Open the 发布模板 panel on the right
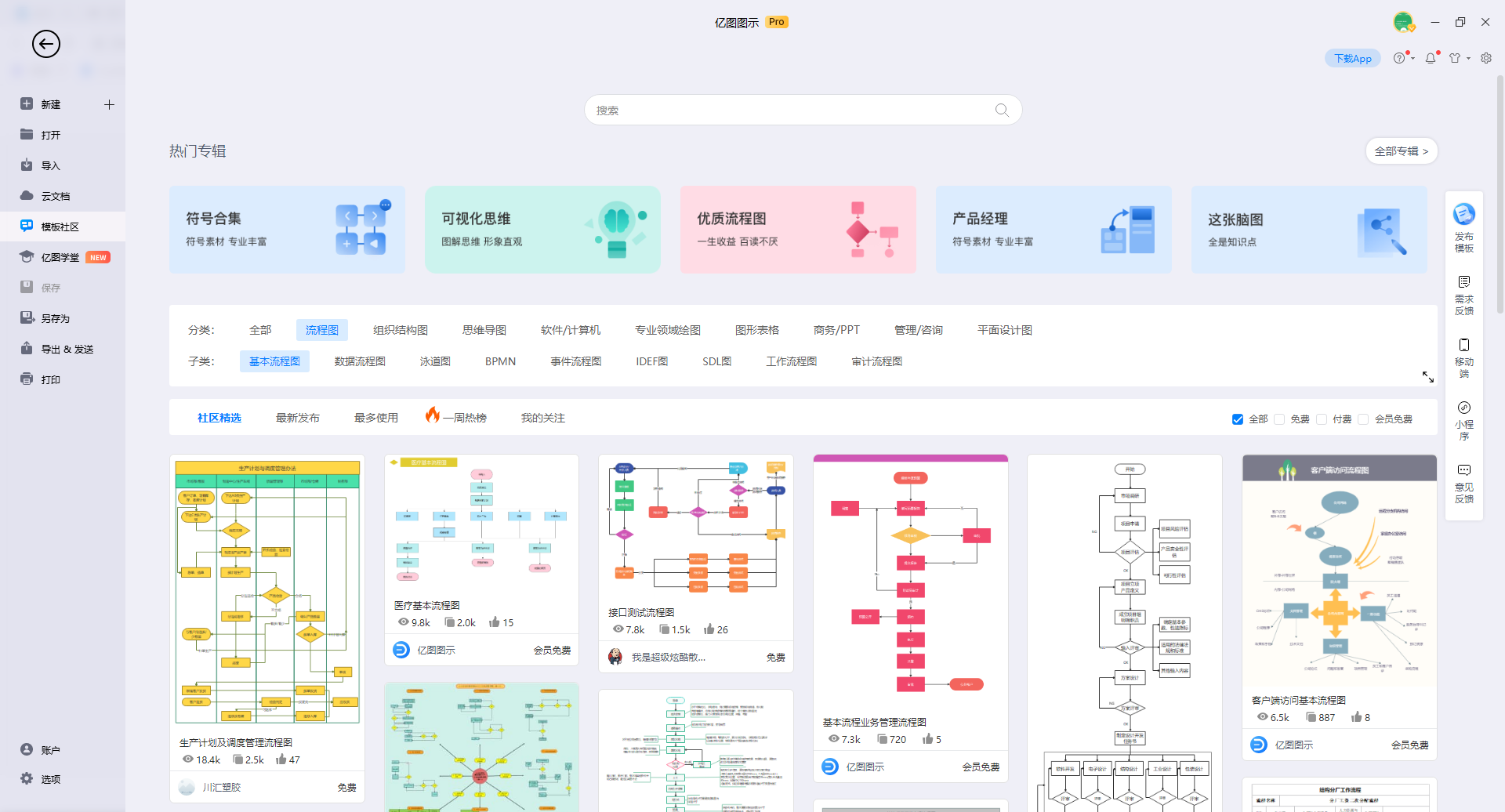 [x=1464, y=226]
